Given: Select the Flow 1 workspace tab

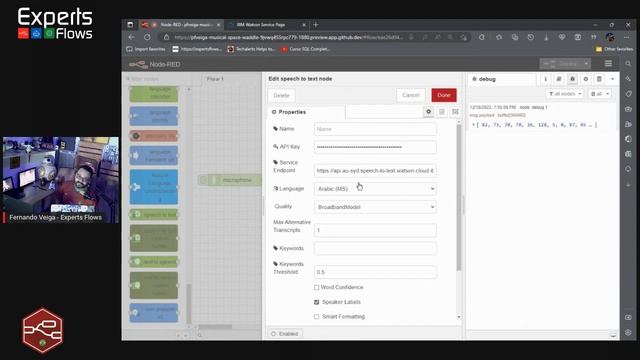Looking at the screenshot, I should click(x=215, y=79).
